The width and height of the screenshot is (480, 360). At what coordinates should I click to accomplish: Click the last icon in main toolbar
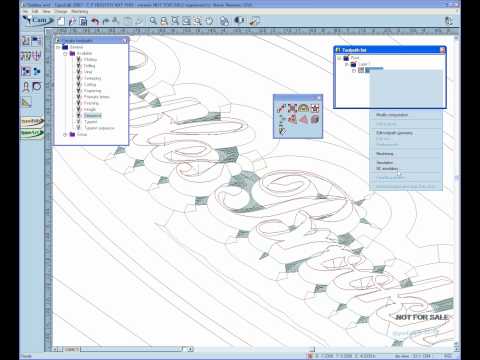pos(255,21)
